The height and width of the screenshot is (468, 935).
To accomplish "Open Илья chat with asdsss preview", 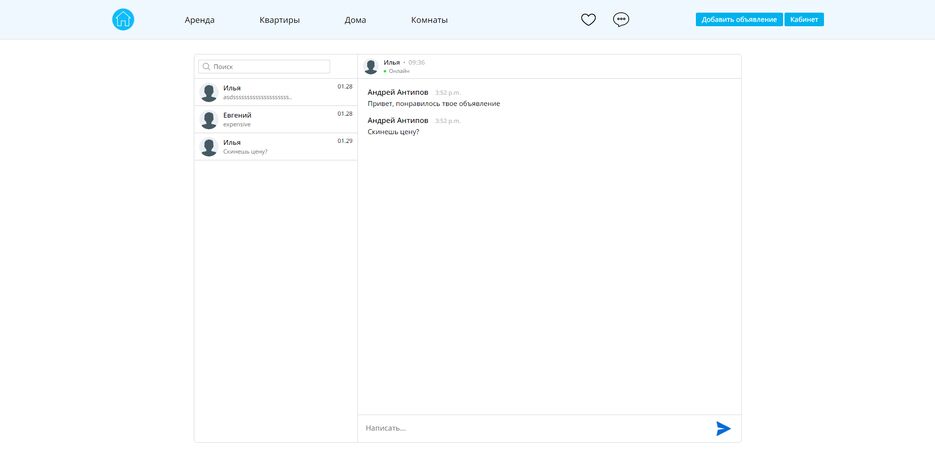I will (x=275, y=92).
